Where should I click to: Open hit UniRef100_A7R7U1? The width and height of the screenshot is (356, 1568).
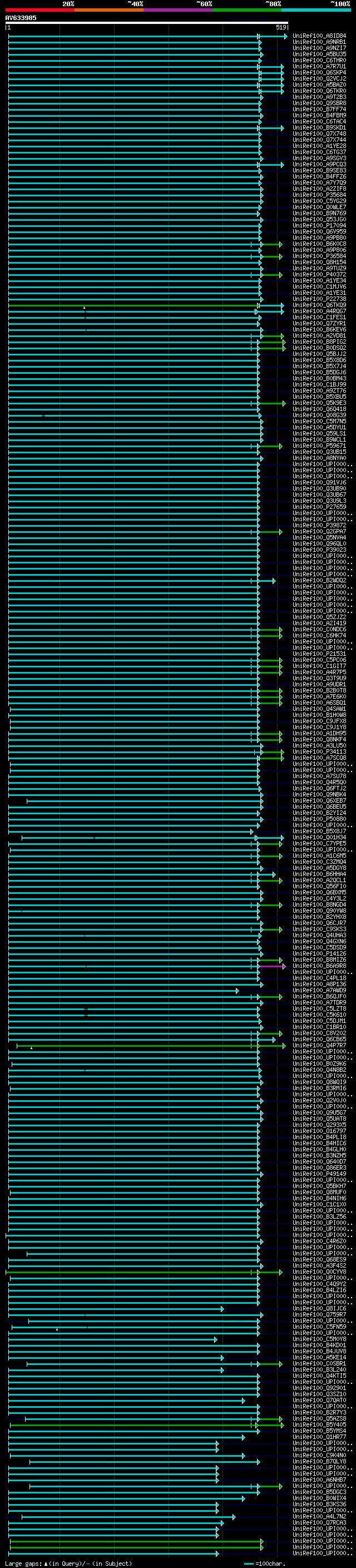(x=319, y=66)
